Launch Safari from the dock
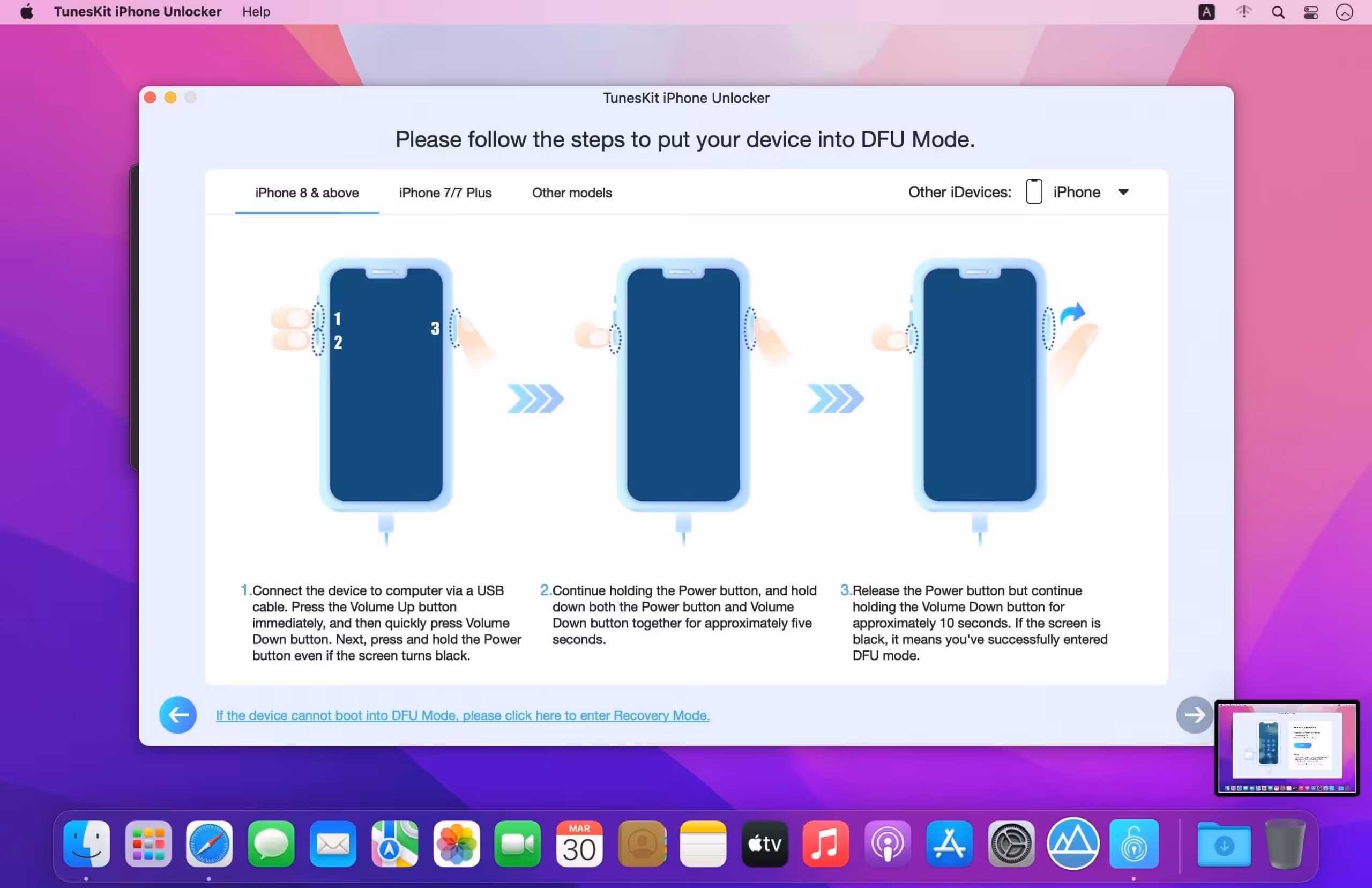 pyautogui.click(x=209, y=843)
